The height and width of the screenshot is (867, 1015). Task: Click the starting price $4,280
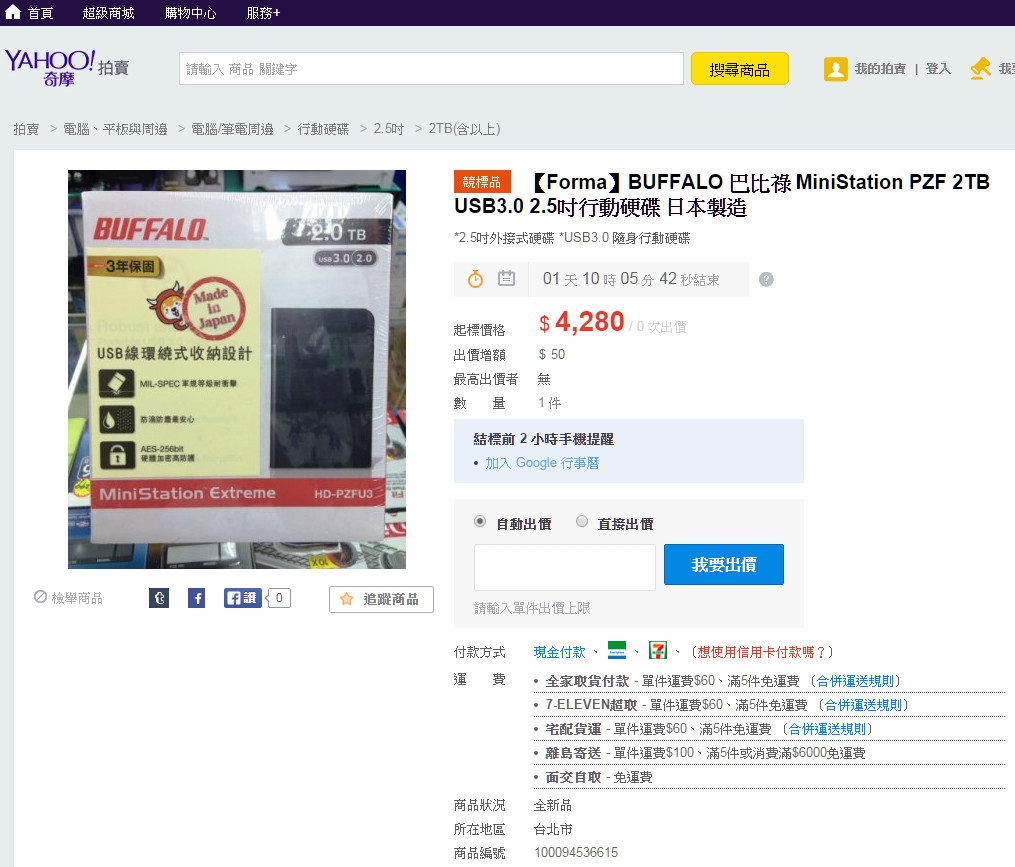point(582,322)
